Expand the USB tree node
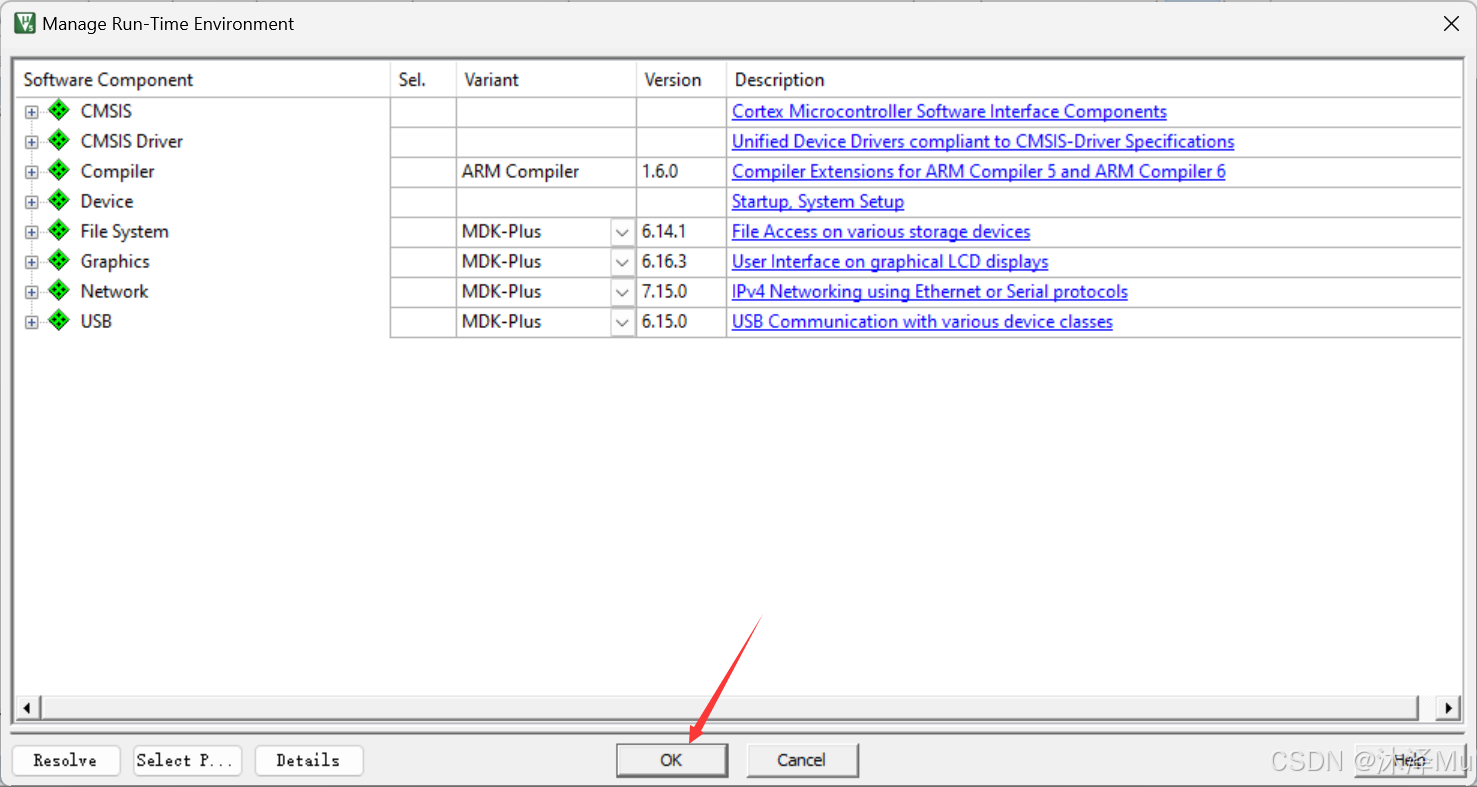 pyautogui.click(x=32, y=322)
